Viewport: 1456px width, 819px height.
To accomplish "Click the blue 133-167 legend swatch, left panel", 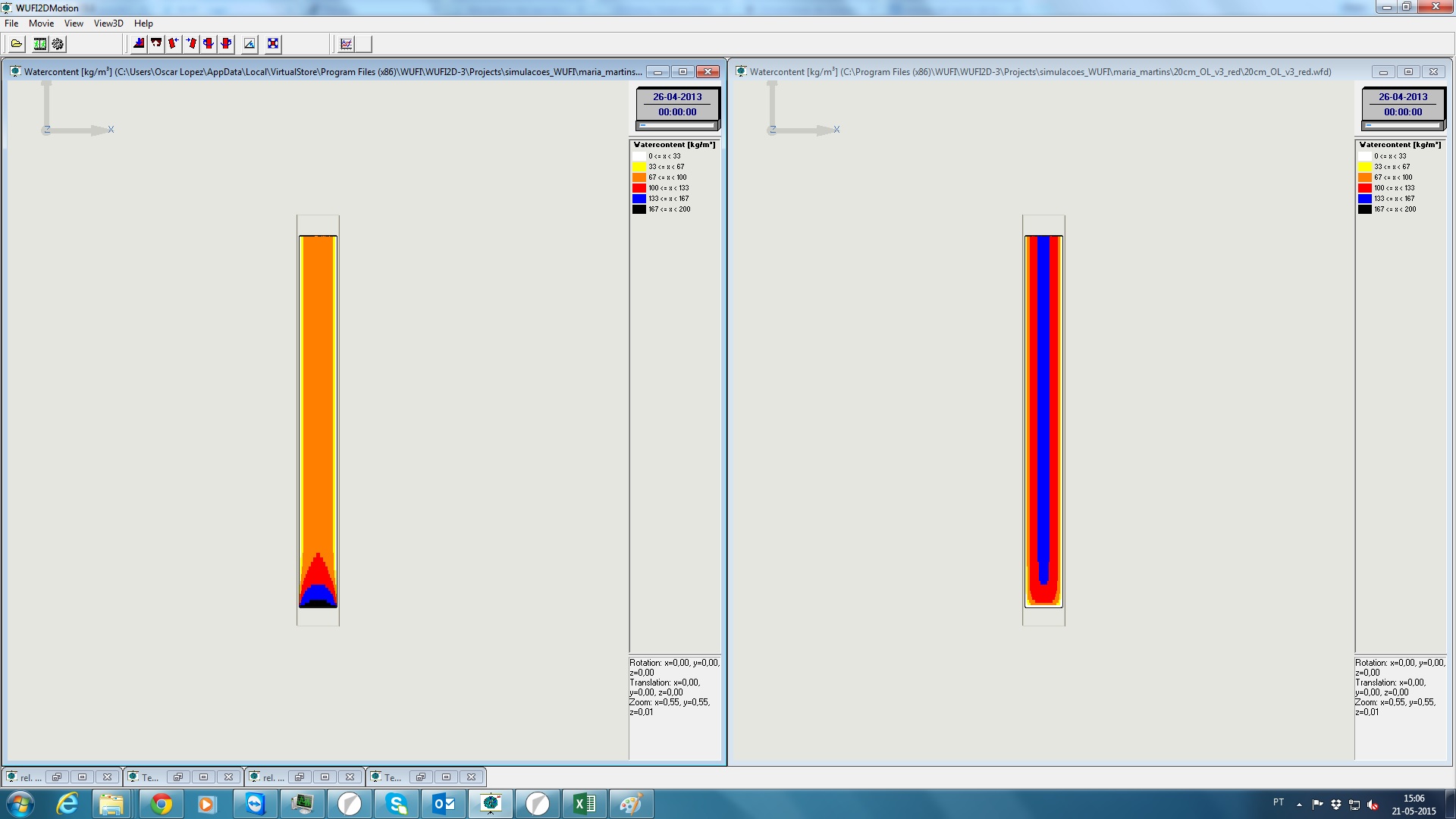I will tap(639, 199).
